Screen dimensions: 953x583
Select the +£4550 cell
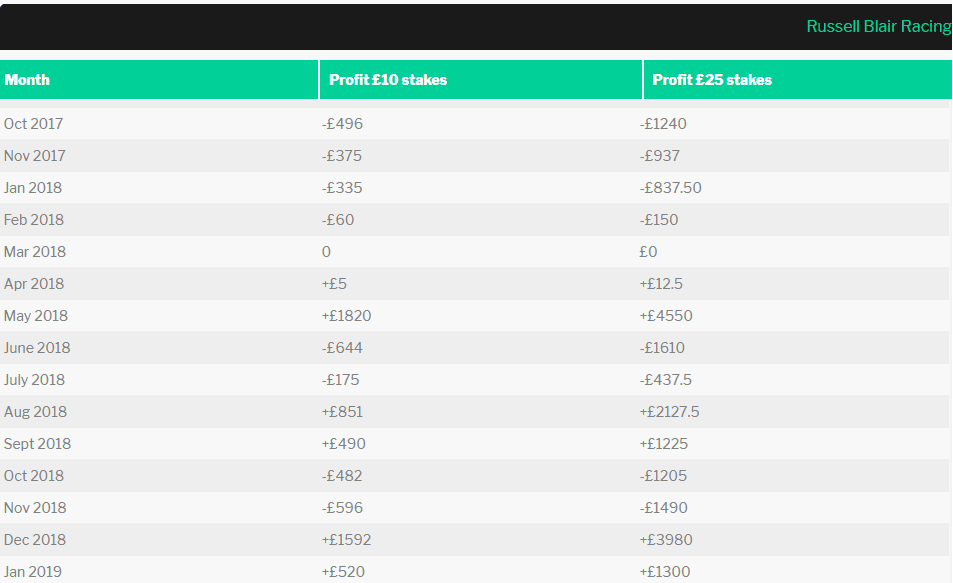(666, 316)
